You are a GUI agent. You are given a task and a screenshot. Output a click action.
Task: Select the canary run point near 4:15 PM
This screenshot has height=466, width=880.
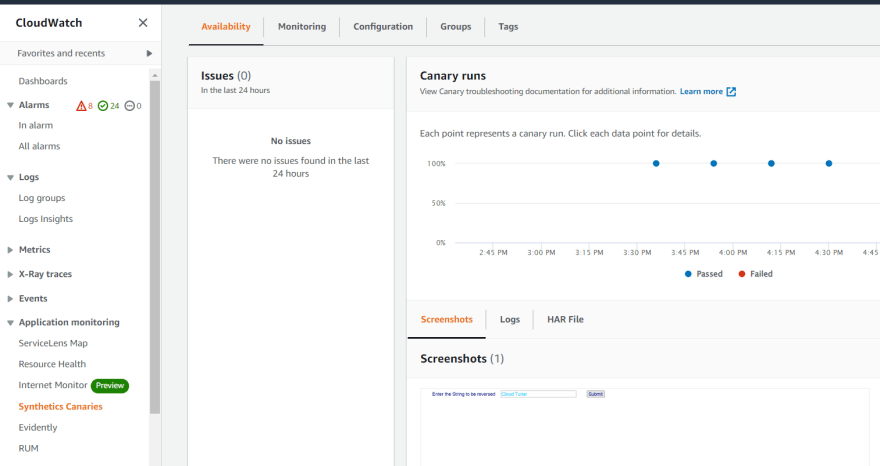(771, 163)
